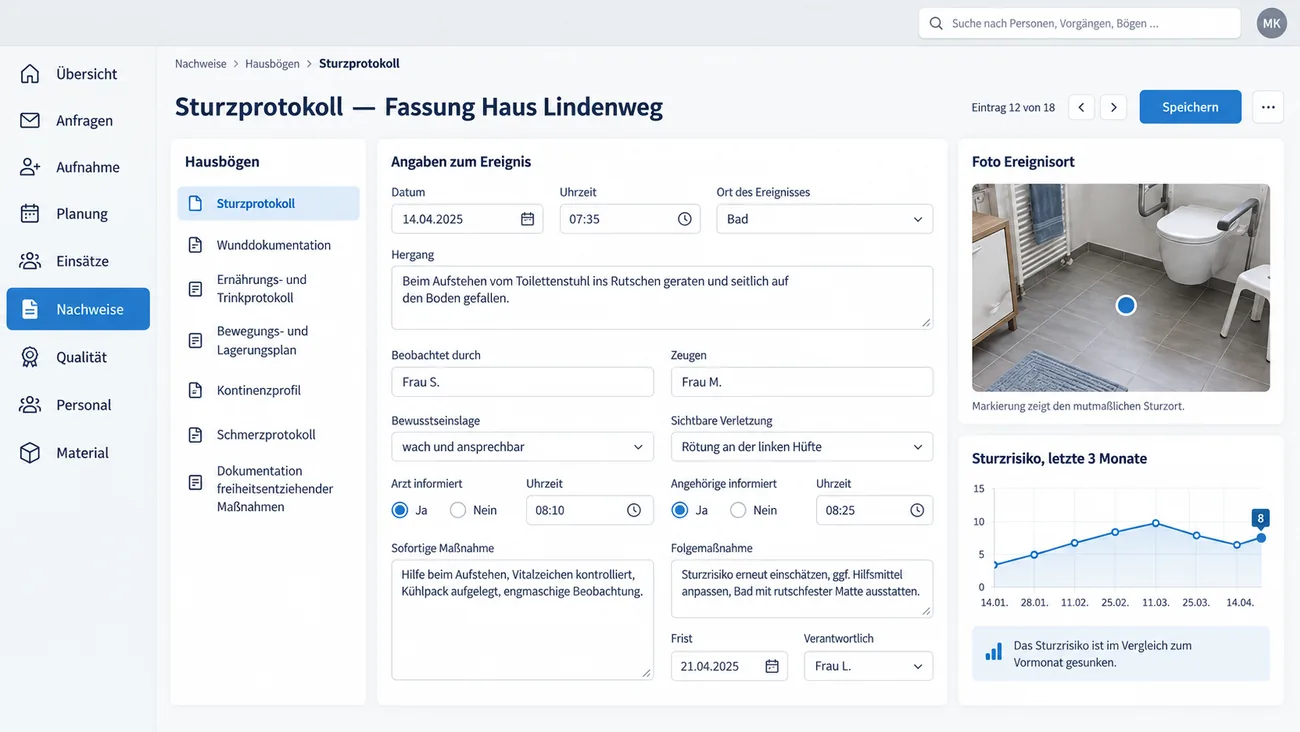This screenshot has width=1300, height=732.
Task: Click into the Hergang text area
Action: (x=662, y=297)
